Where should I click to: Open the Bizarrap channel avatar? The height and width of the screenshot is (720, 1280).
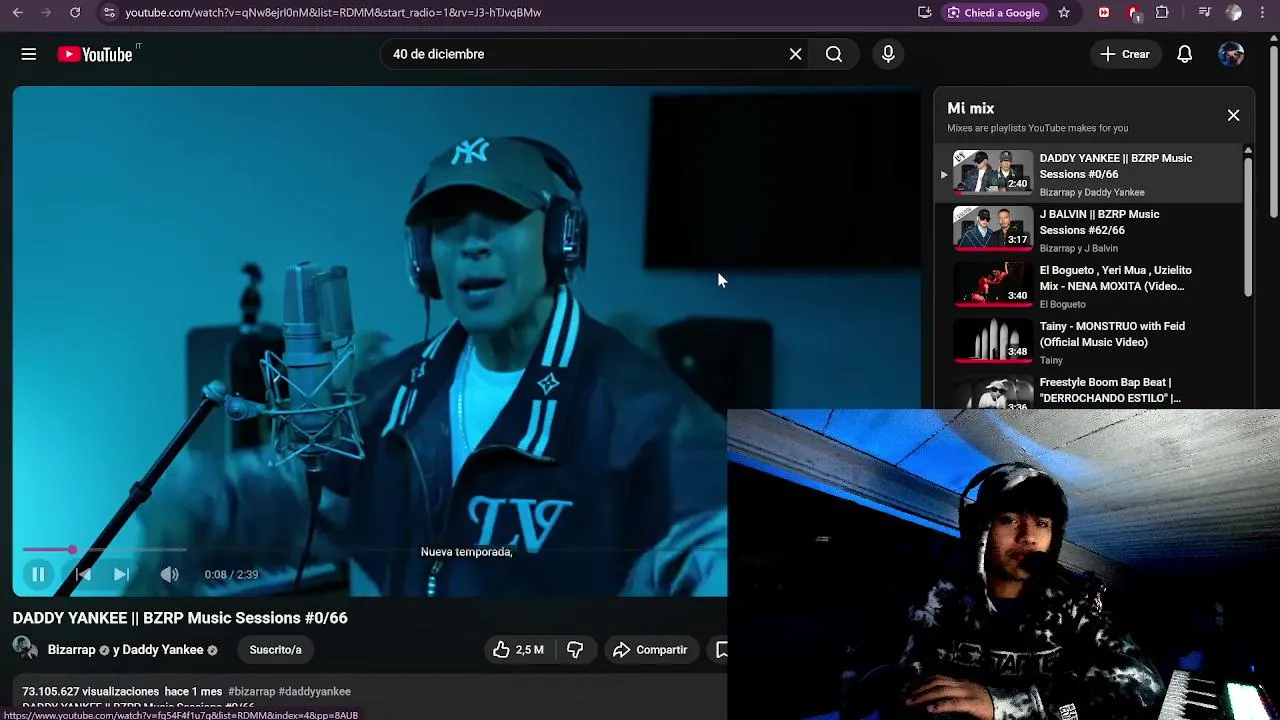click(27, 649)
